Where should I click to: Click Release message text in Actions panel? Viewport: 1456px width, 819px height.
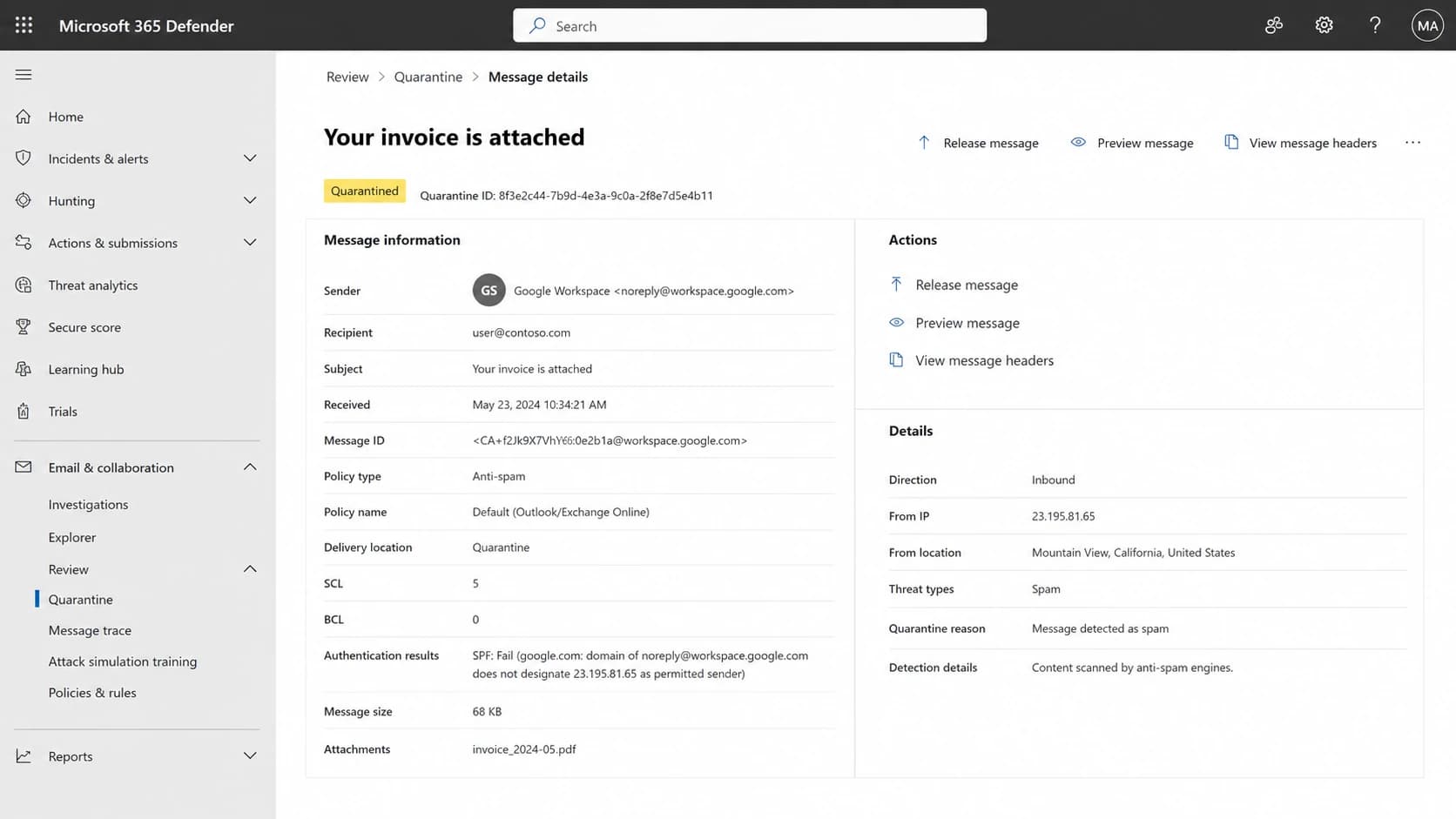point(967,285)
